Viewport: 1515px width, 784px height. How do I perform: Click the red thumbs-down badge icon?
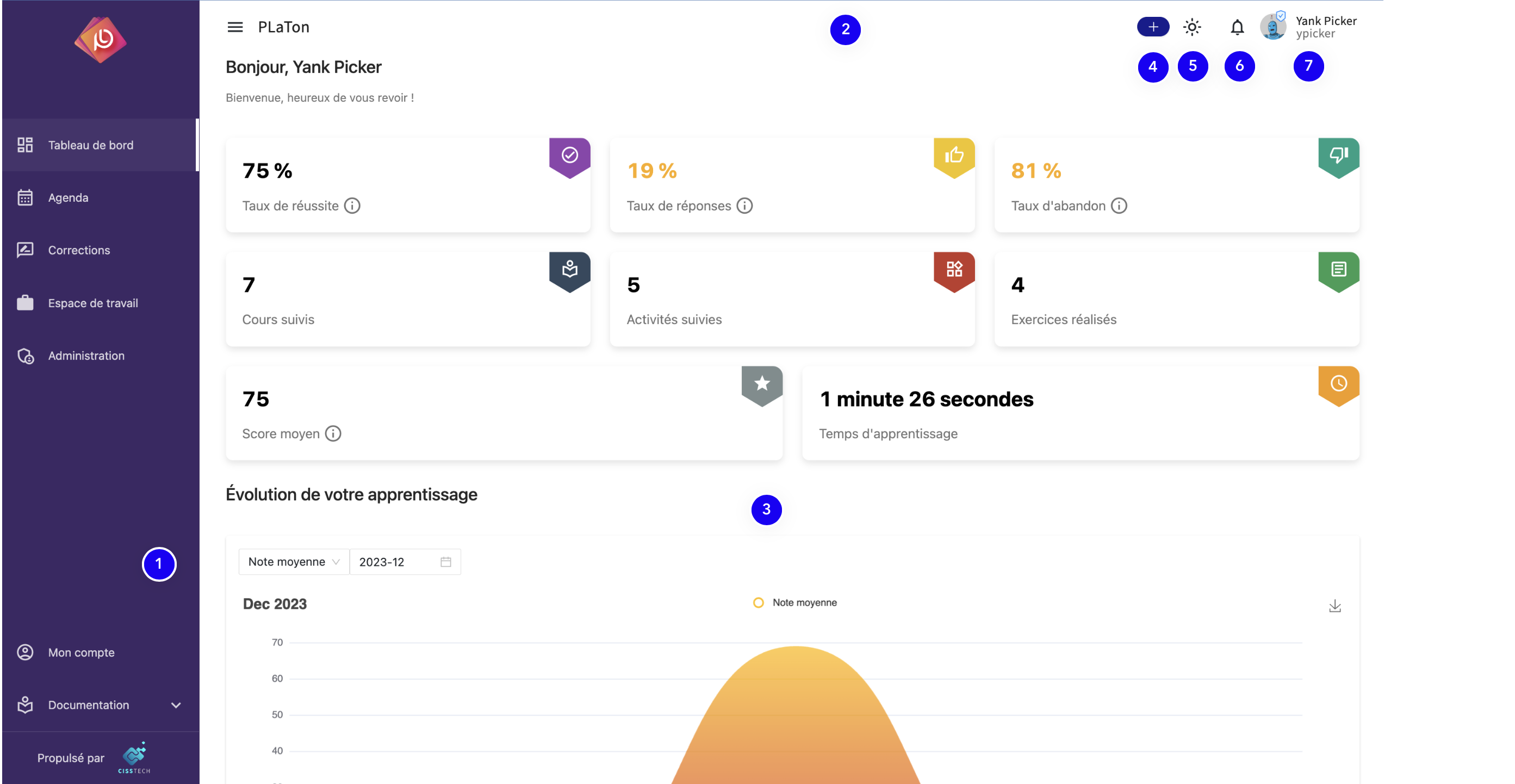coord(1338,155)
